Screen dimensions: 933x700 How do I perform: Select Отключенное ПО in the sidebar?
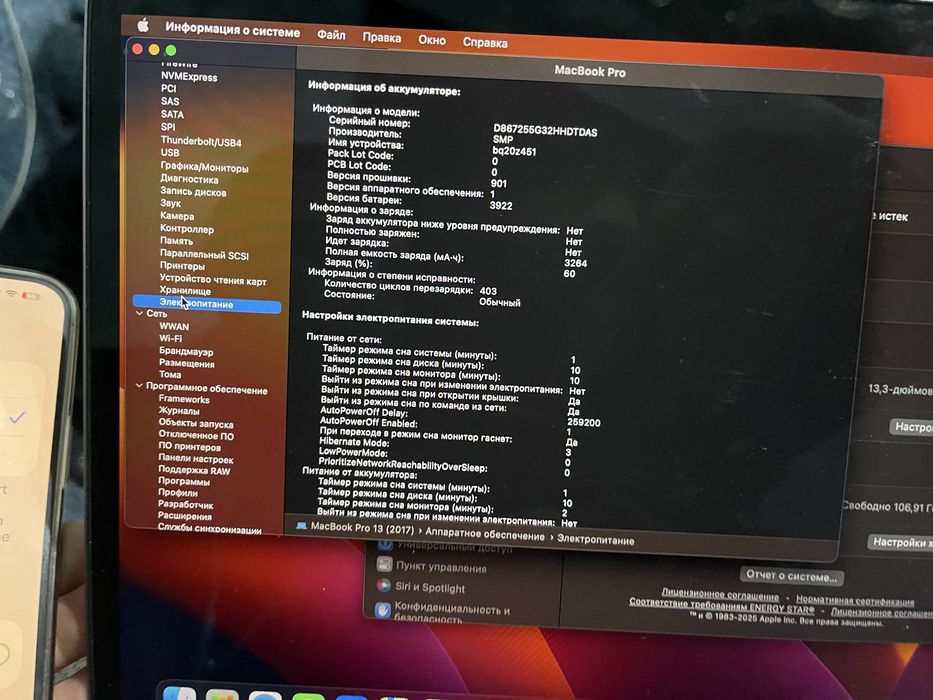196,436
